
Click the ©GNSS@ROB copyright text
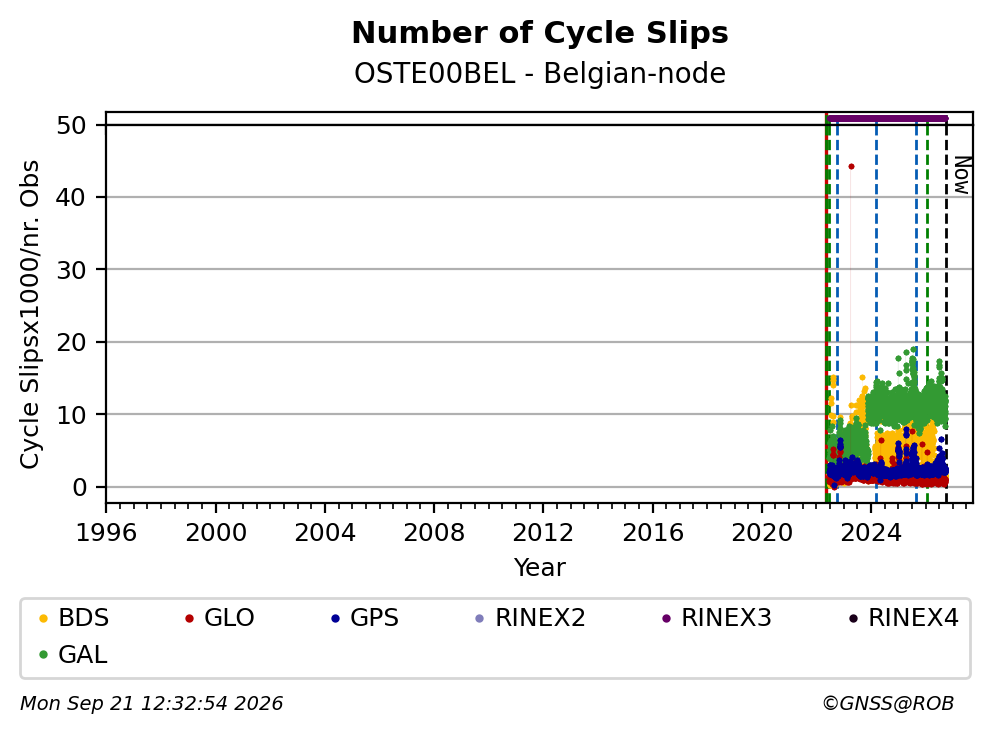888,704
